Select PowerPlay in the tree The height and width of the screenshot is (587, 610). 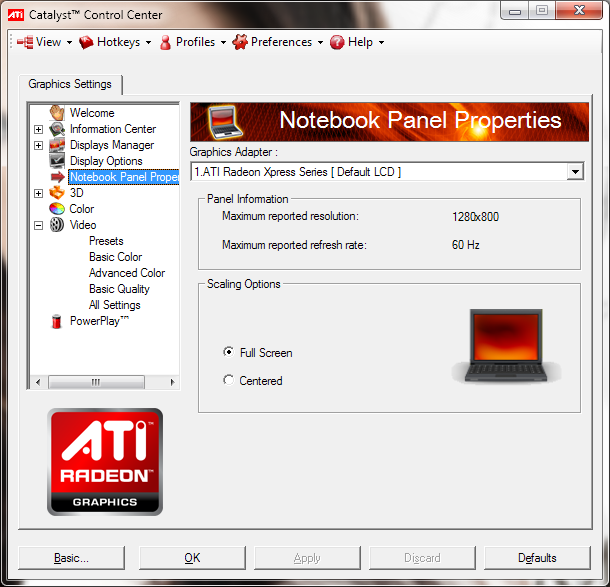point(99,321)
